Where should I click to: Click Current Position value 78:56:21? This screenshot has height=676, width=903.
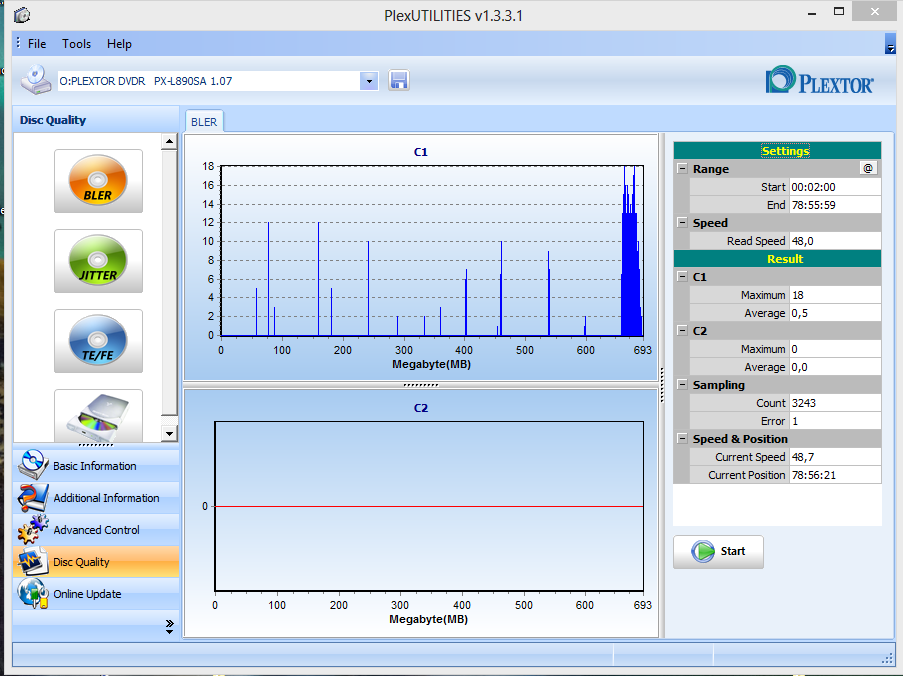point(835,475)
